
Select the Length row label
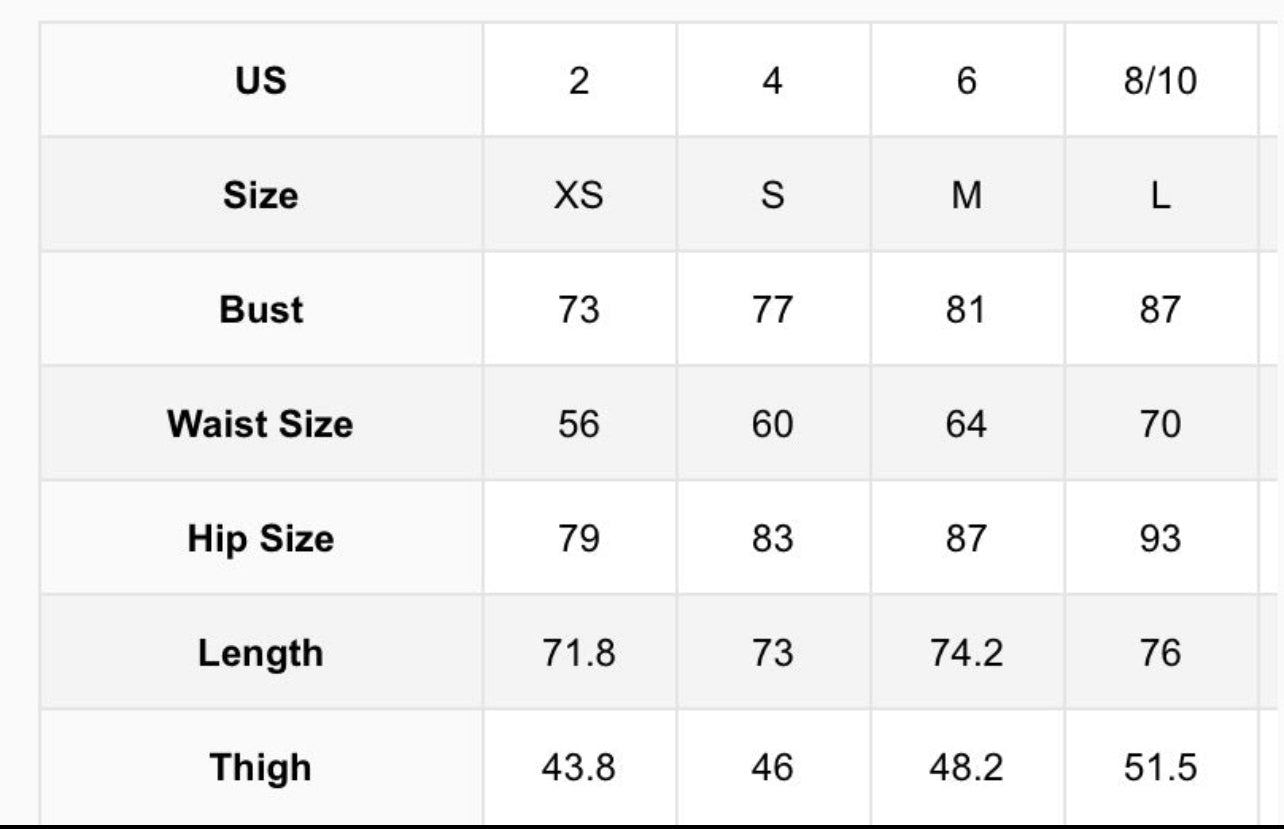(x=260, y=653)
